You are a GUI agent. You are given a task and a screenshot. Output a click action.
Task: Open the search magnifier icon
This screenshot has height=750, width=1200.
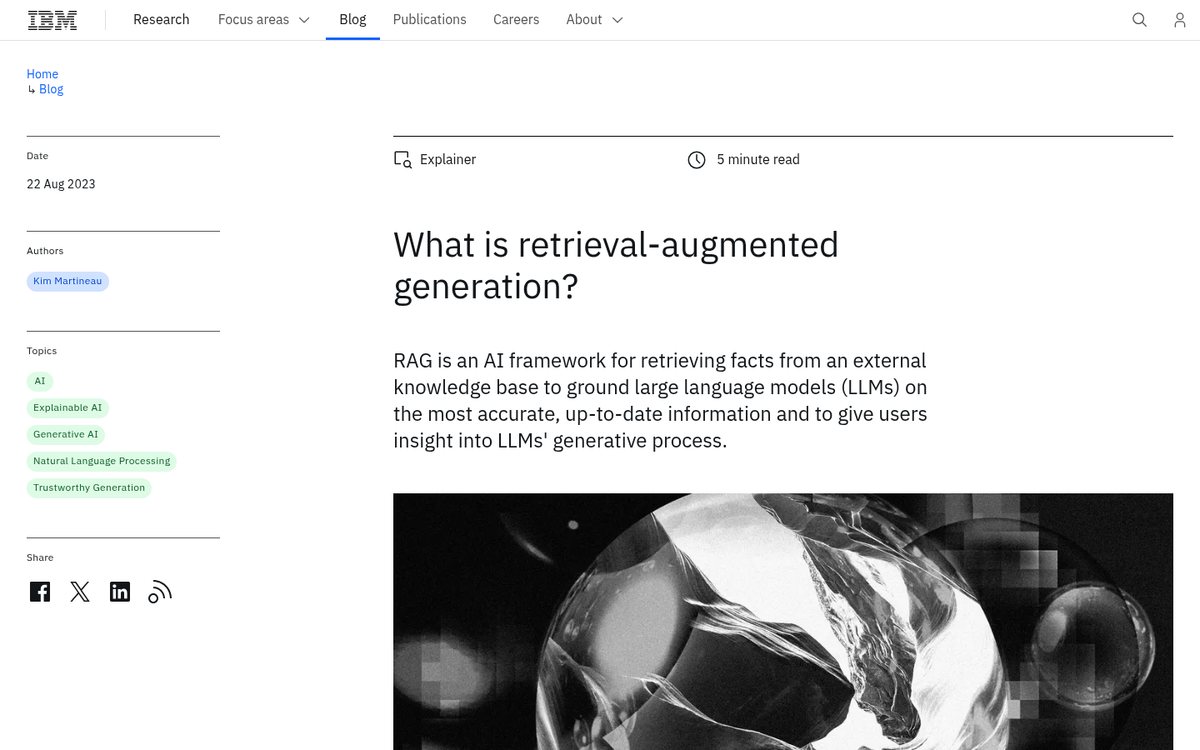1139,20
